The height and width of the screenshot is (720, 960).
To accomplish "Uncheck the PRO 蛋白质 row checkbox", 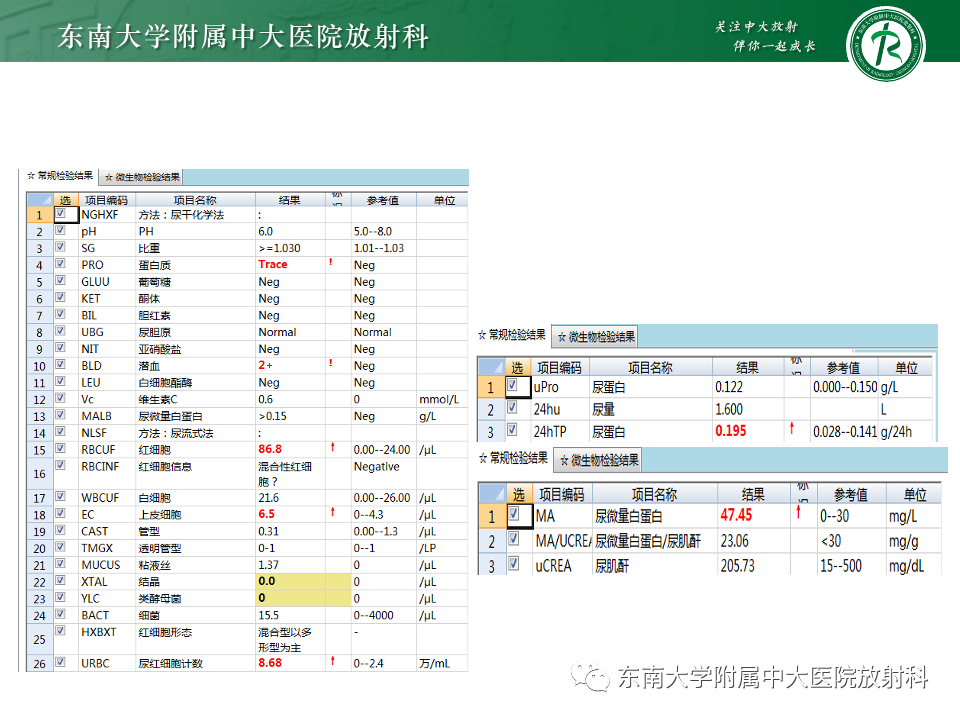I will pyautogui.click(x=61, y=264).
